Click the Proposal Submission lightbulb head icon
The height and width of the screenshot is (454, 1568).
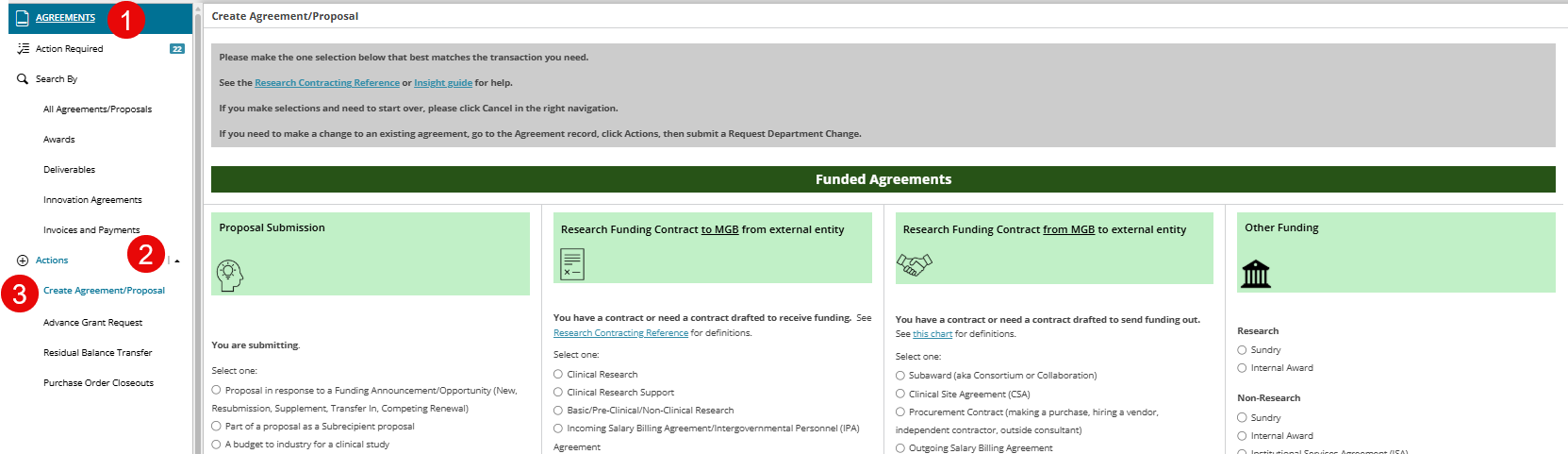230,275
